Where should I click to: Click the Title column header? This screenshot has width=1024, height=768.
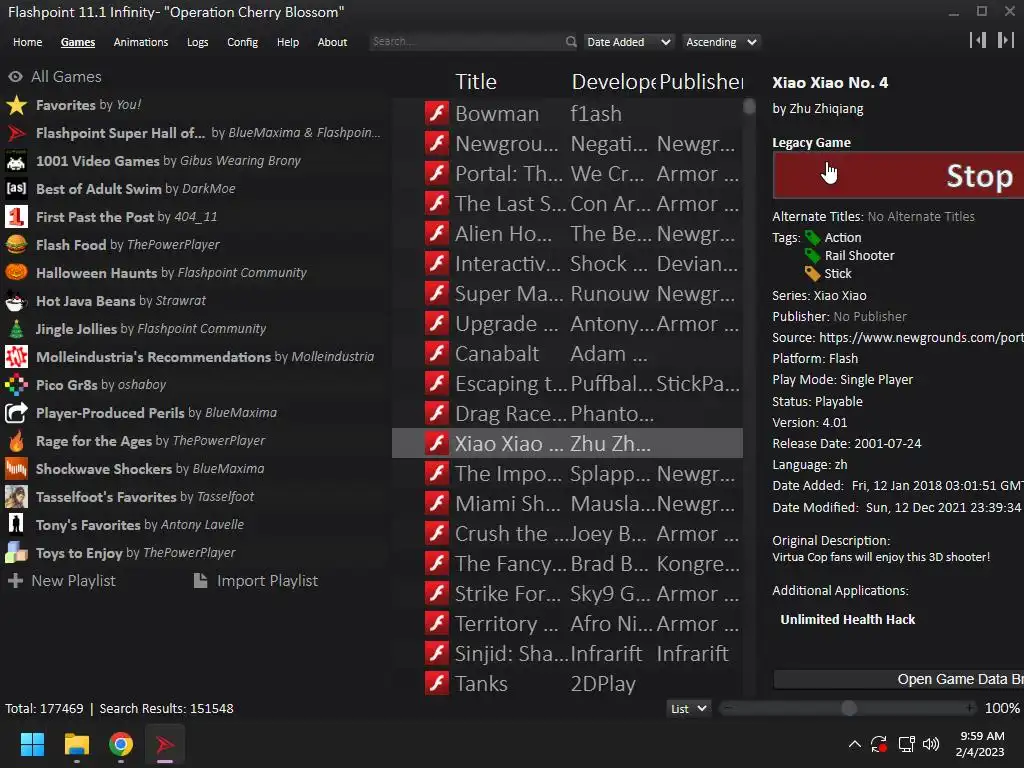pos(475,82)
